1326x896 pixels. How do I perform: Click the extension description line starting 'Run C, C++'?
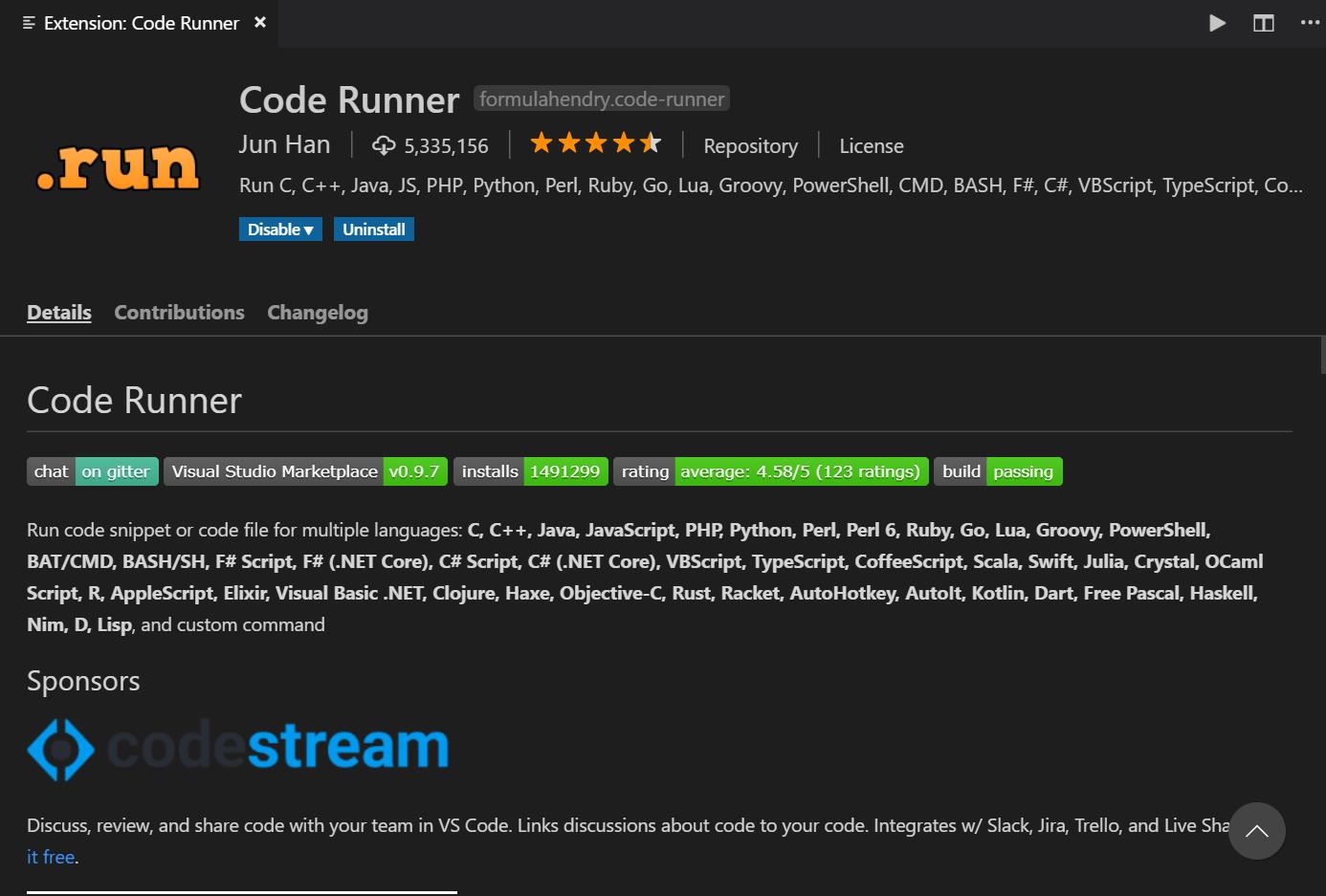[x=771, y=186]
